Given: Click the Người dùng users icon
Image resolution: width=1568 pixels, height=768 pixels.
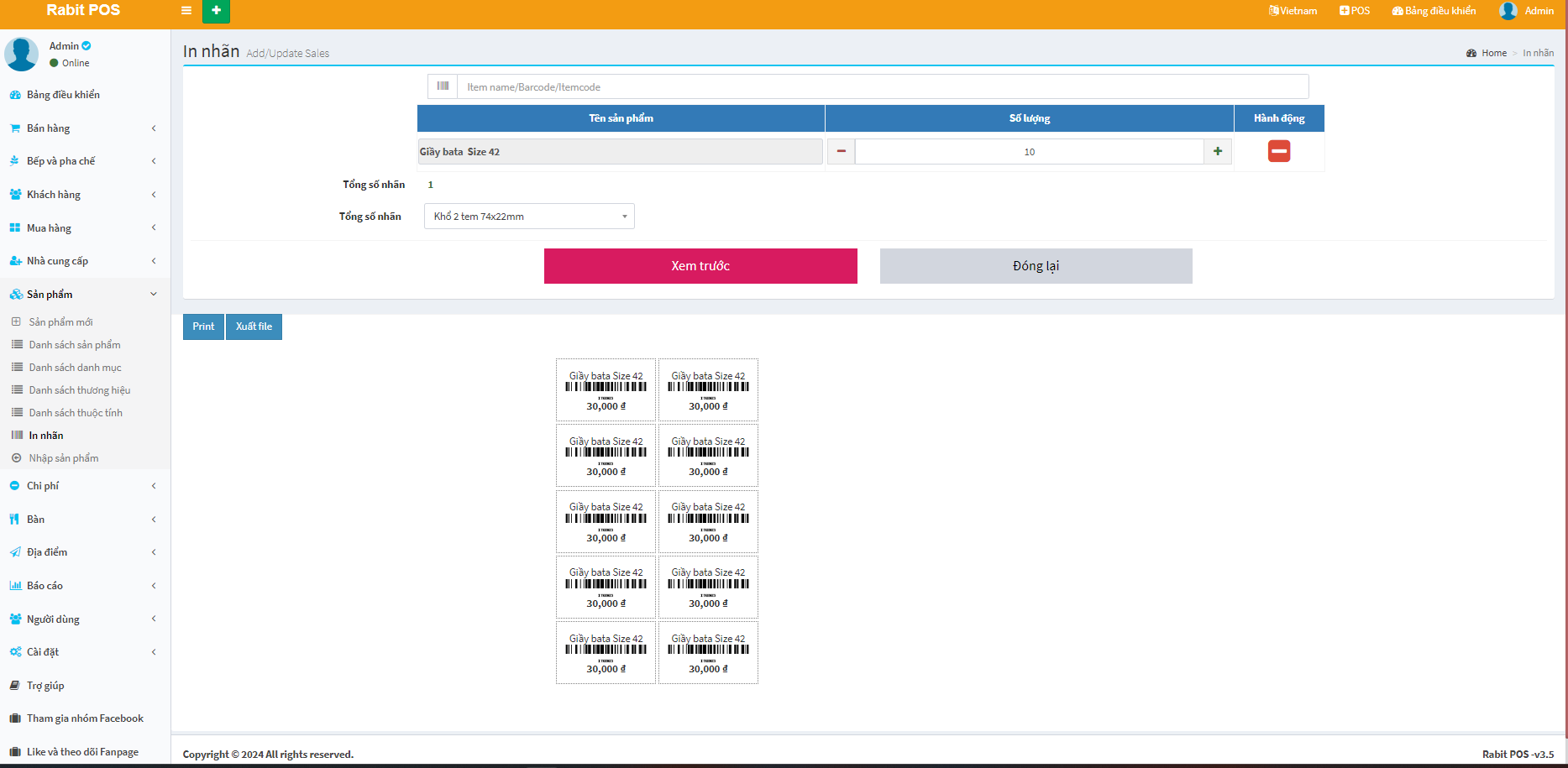Looking at the screenshot, I should coord(15,619).
